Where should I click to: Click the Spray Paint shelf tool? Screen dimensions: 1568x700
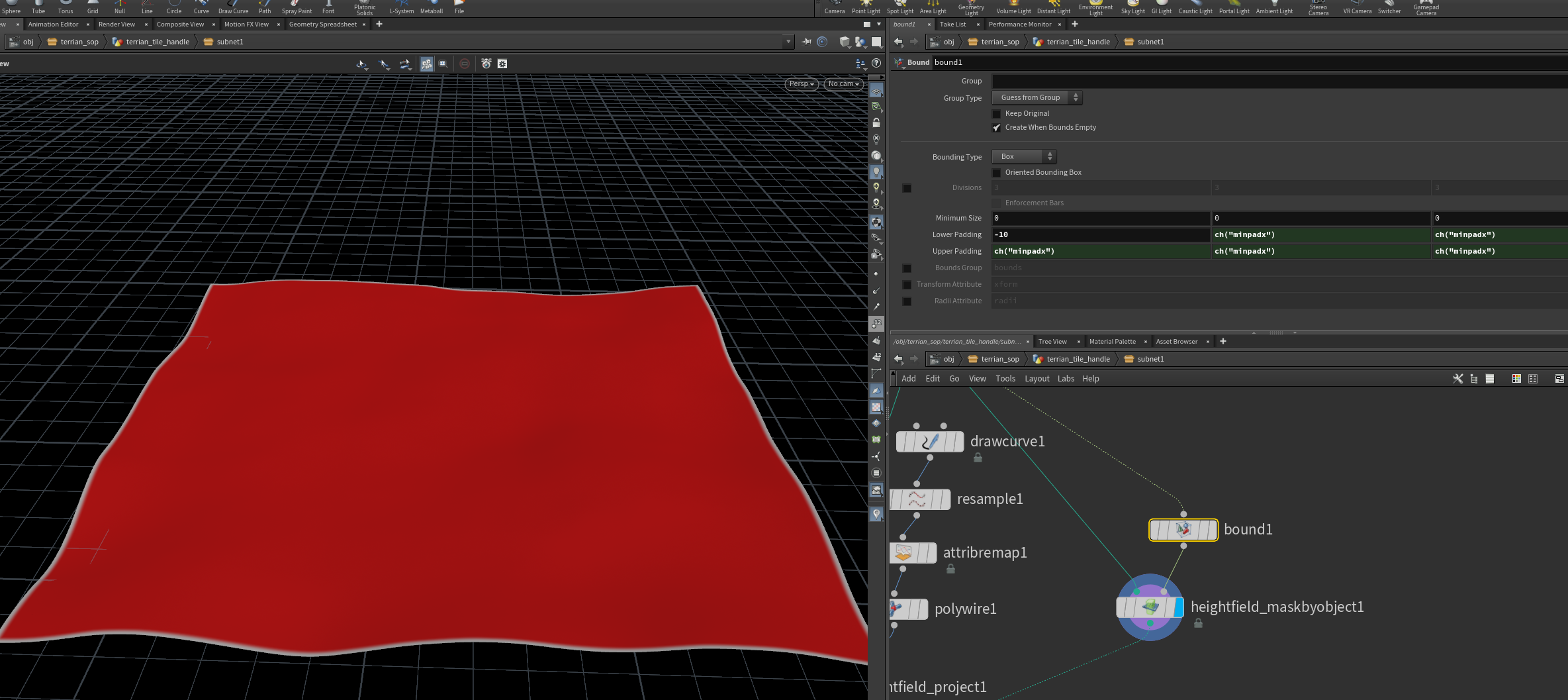point(297,8)
